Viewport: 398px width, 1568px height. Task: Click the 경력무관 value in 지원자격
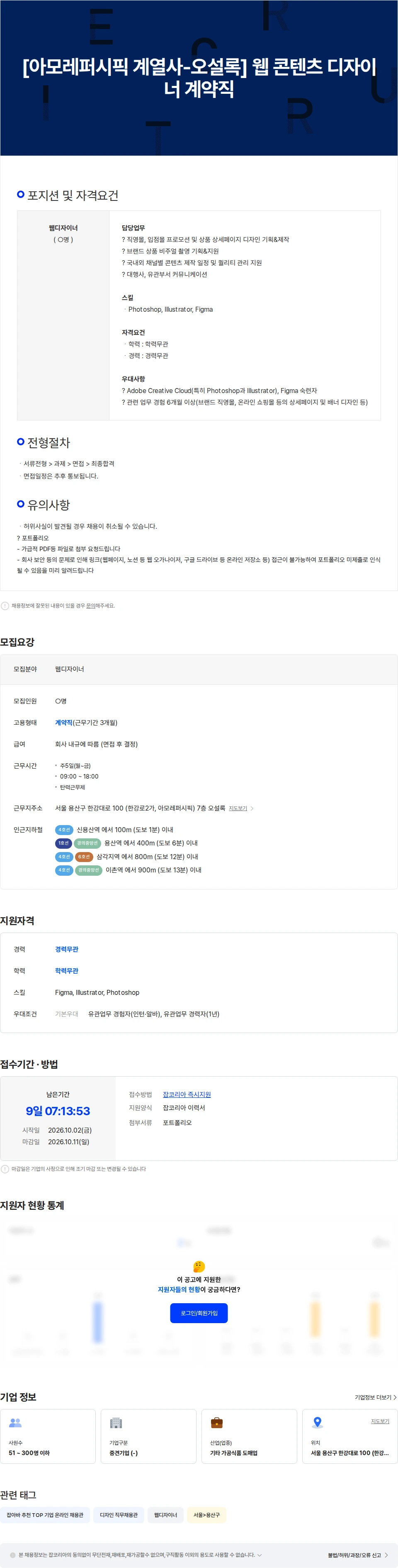tap(67, 949)
